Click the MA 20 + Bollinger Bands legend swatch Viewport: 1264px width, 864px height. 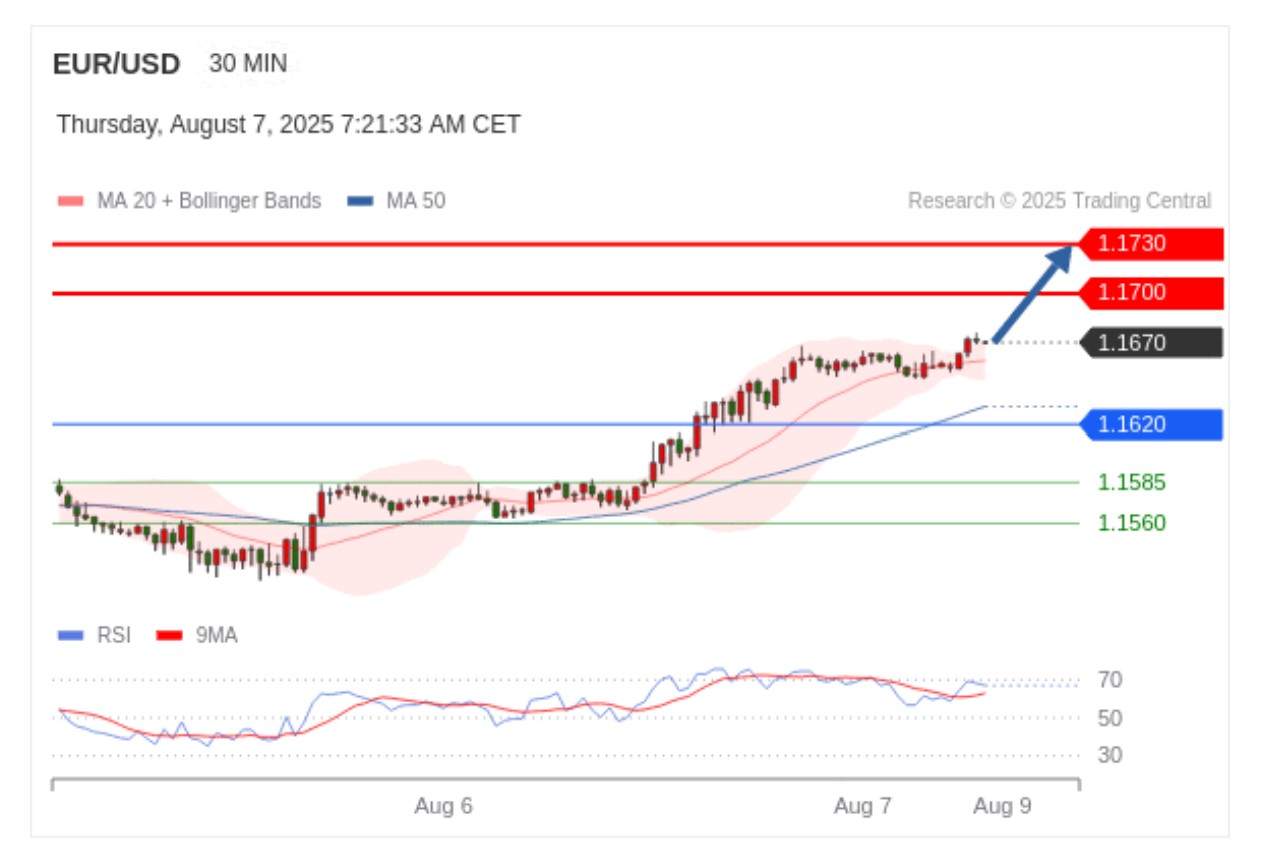click(71, 201)
